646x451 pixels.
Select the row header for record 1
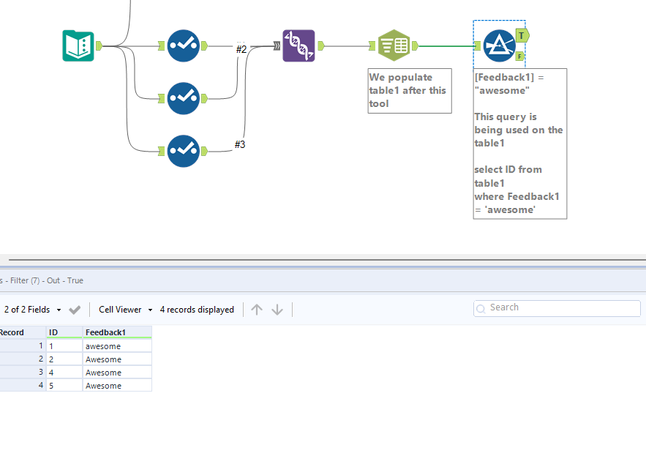click(x=23, y=346)
